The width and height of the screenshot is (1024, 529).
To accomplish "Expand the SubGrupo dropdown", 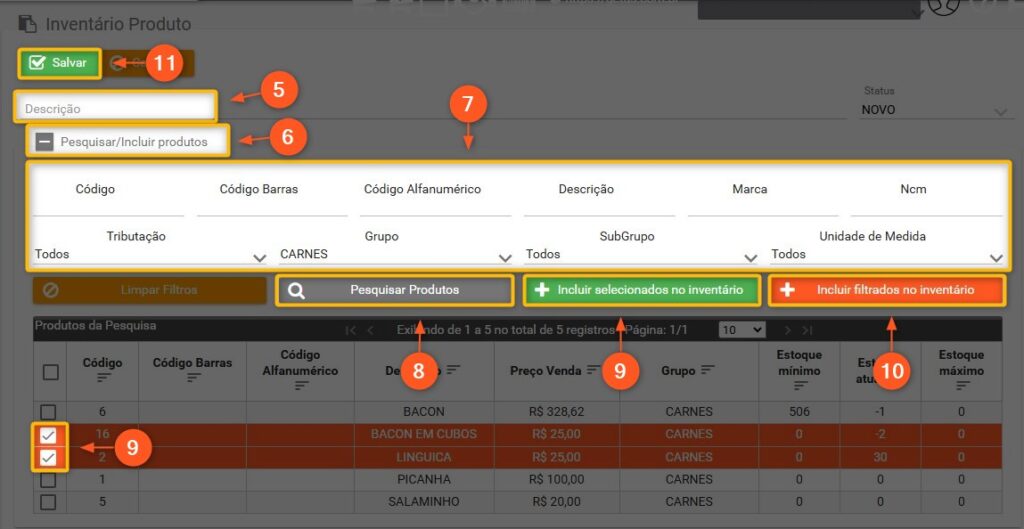I will click(640, 255).
